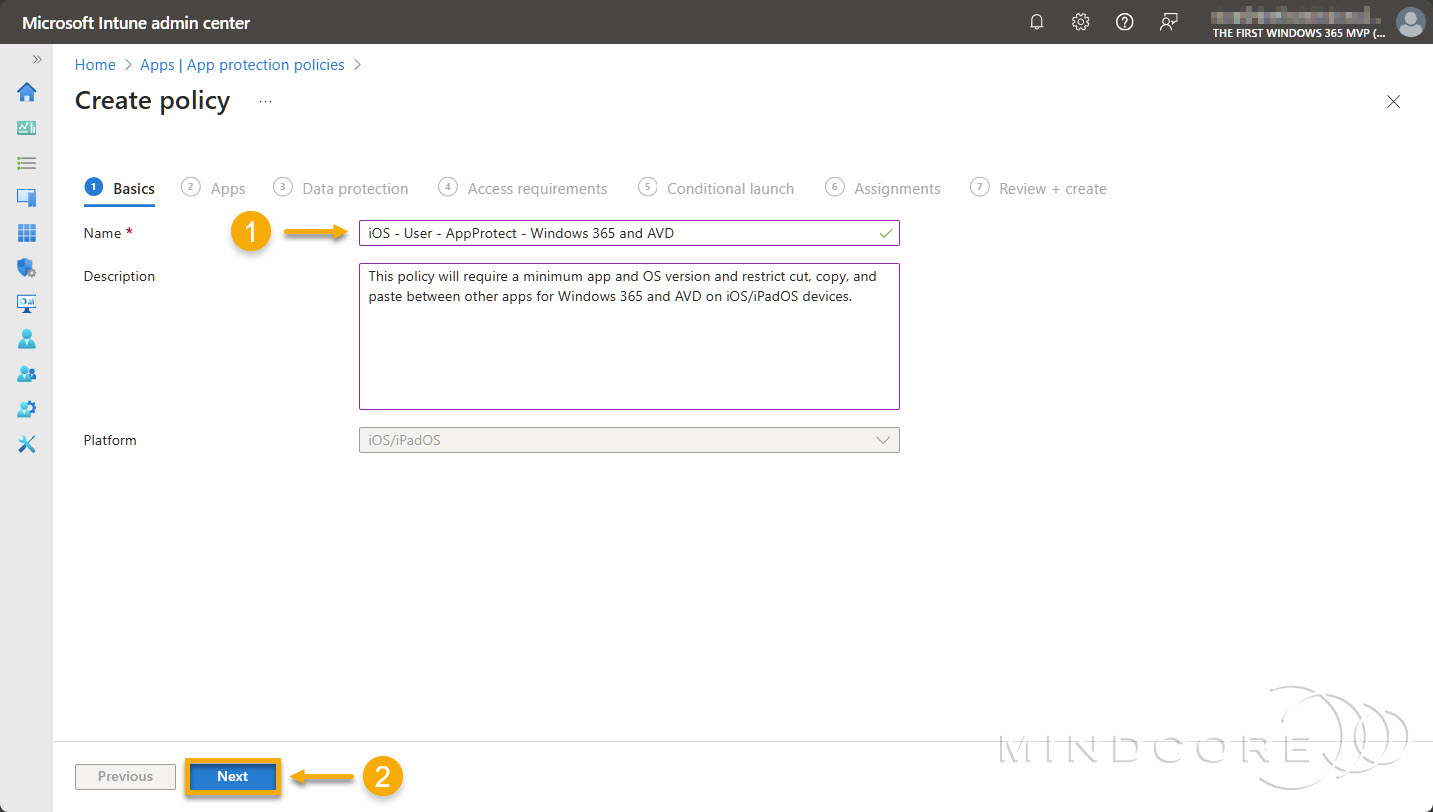Open portal settings gear
This screenshot has height=812, width=1433.
click(x=1081, y=22)
